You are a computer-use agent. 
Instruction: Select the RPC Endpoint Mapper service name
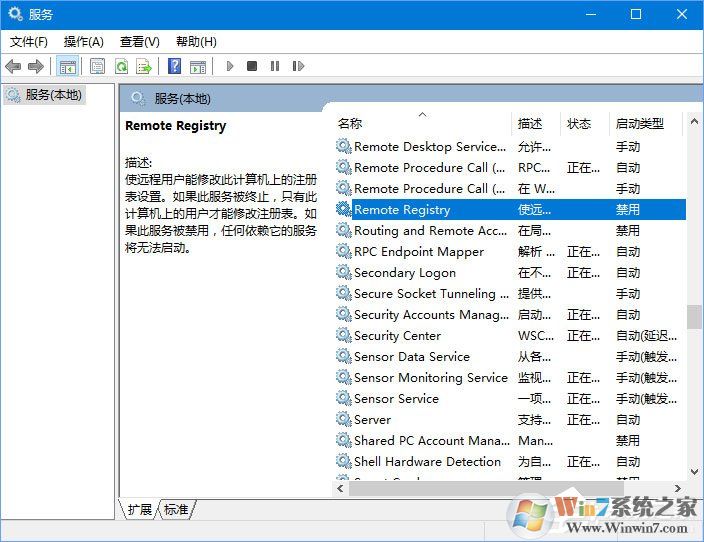[419, 251]
